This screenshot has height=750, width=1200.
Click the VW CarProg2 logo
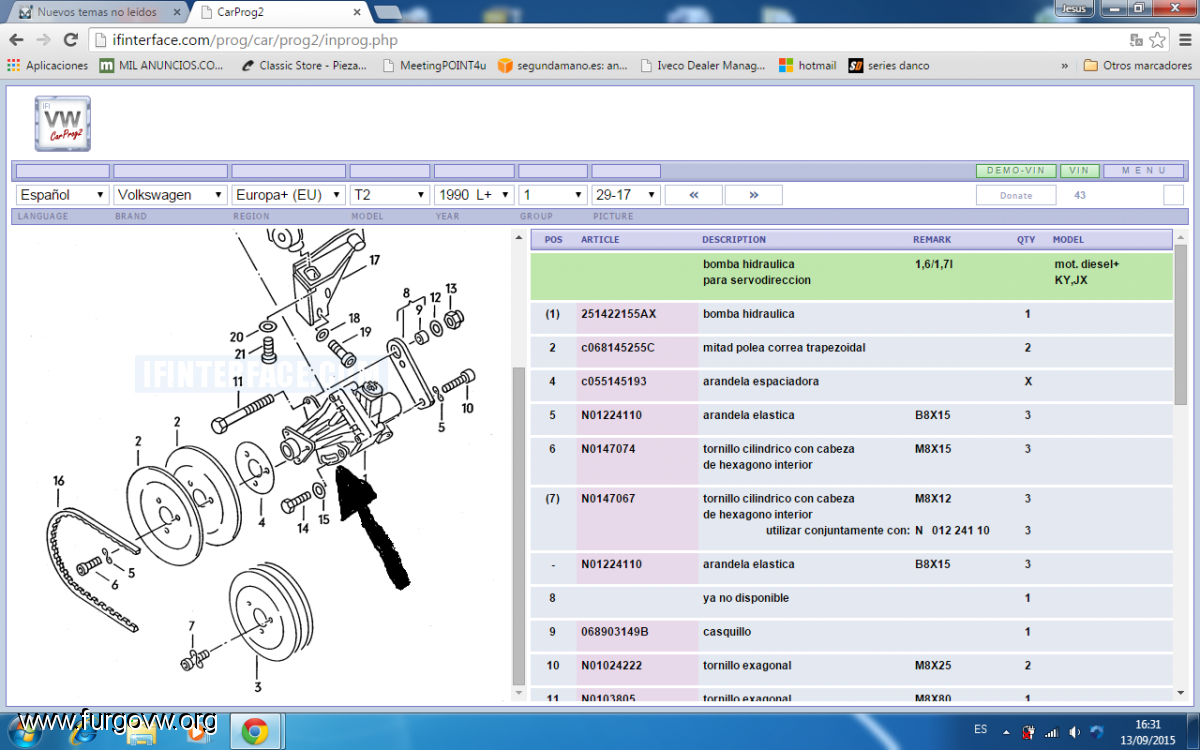[62, 125]
